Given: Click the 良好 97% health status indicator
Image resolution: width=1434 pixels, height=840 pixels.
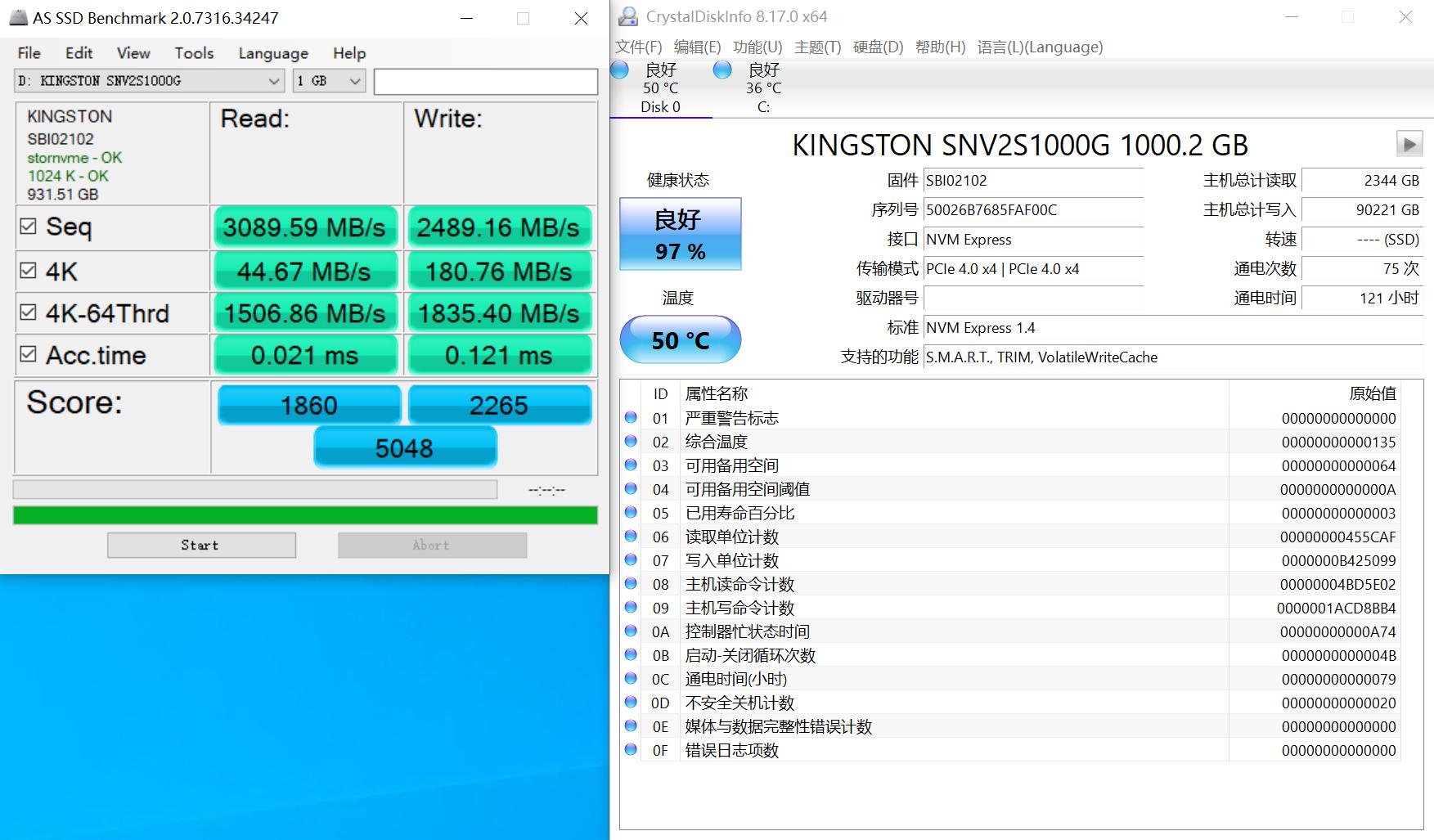Looking at the screenshot, I should [x=680, y=234].
